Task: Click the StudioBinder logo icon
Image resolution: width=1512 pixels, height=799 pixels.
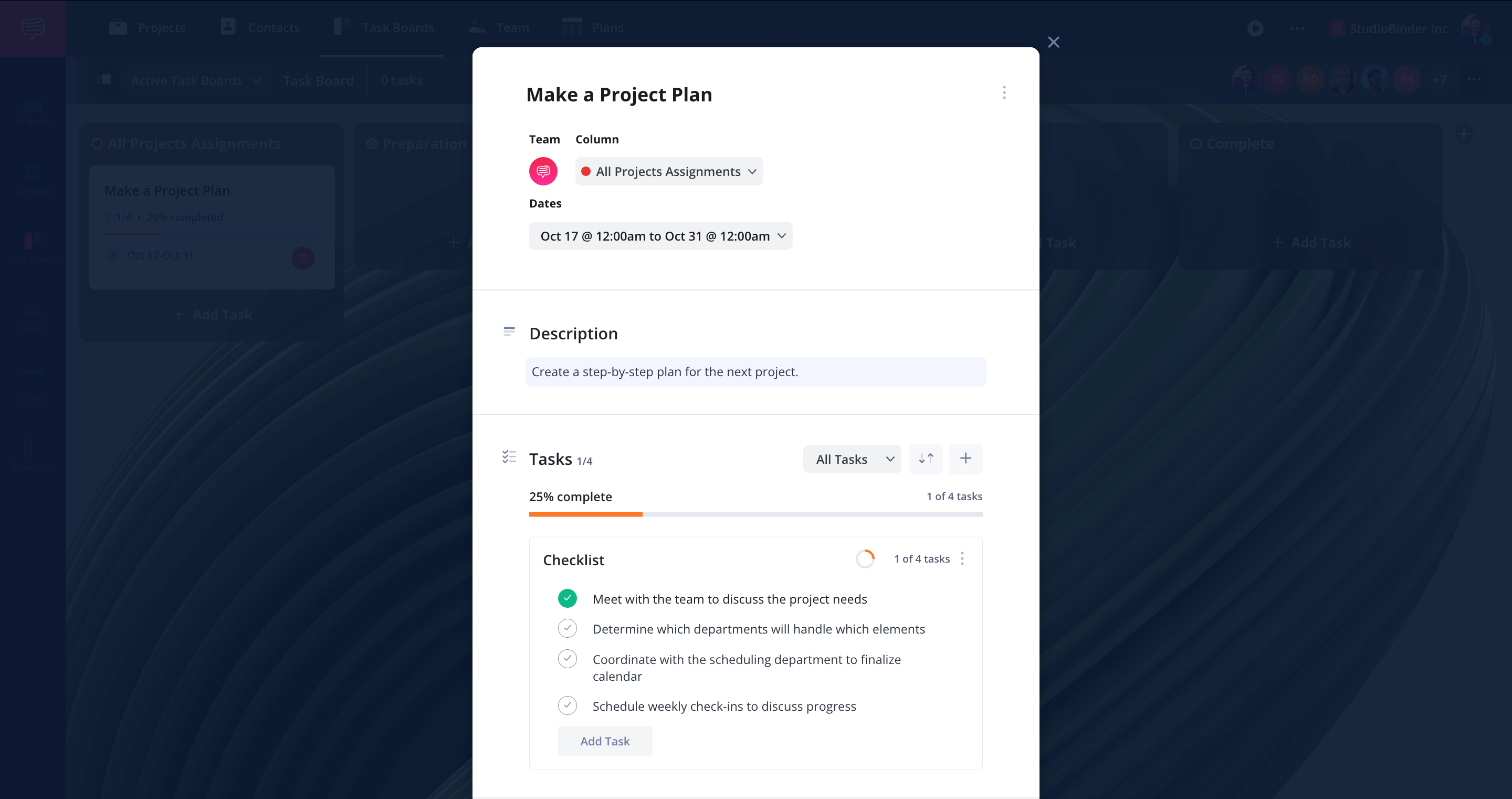Action: [33, 28]
